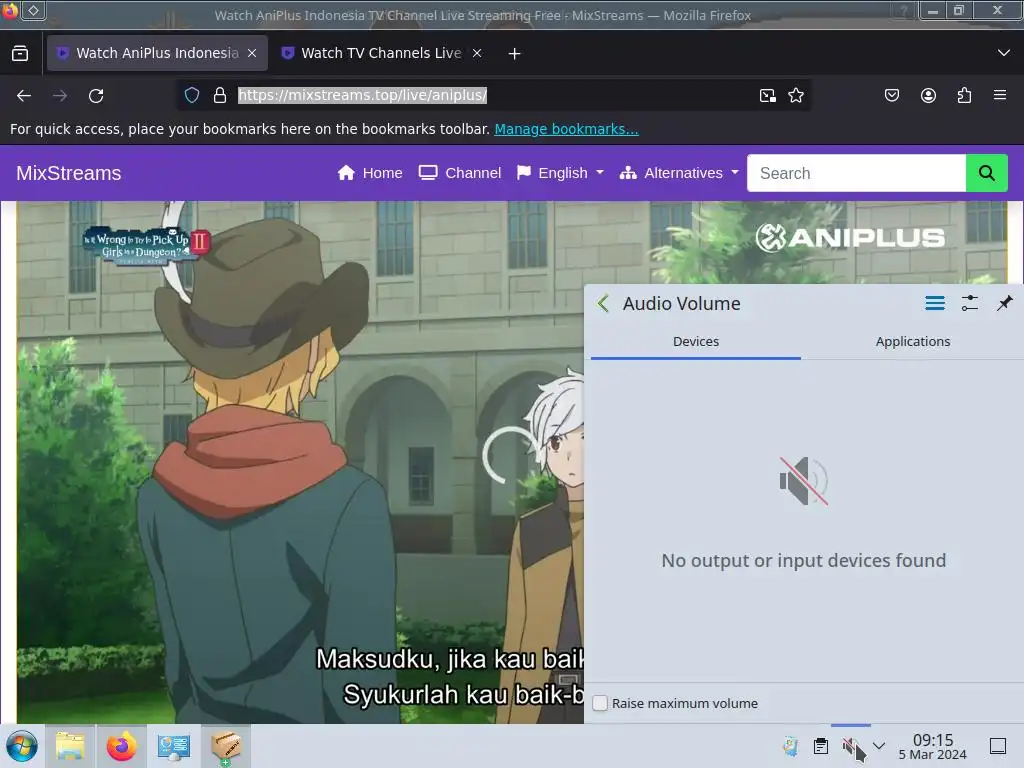The height and width of the screenshot is (768, 1024).
Task: Open Extensions puzzle icon
Action: tap(965, 96)
